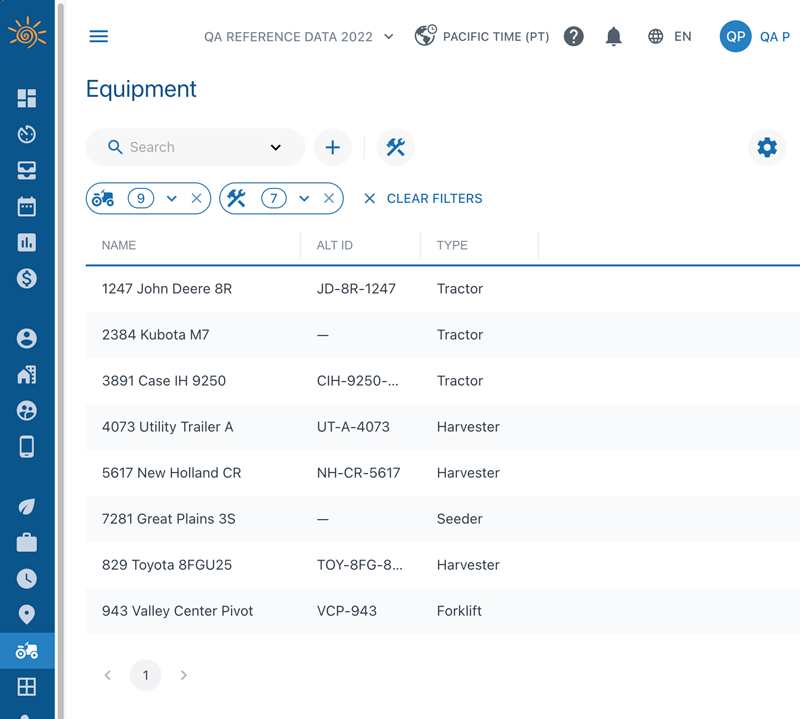Sort by the NAME column header
The image size is (800, 719).
pos(119,245)
